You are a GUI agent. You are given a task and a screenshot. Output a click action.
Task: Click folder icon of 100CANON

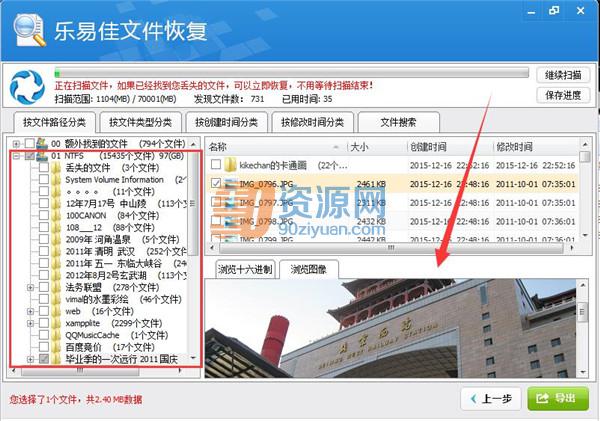point(56,215)
